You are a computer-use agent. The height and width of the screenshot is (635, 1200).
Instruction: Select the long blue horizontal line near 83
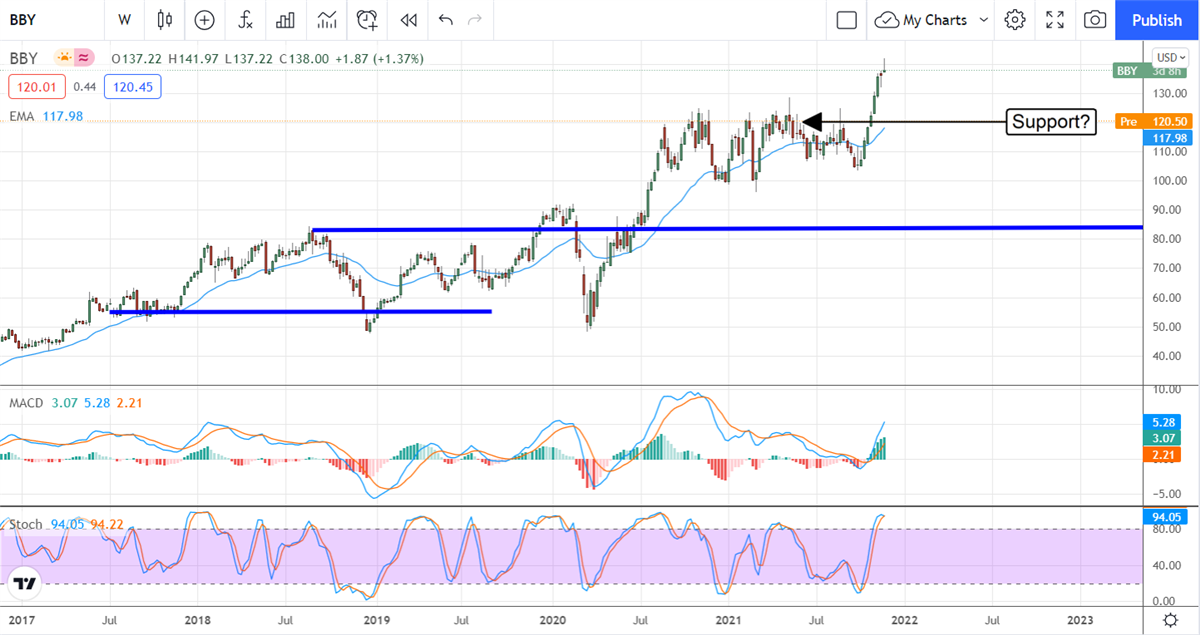(728, 229)
